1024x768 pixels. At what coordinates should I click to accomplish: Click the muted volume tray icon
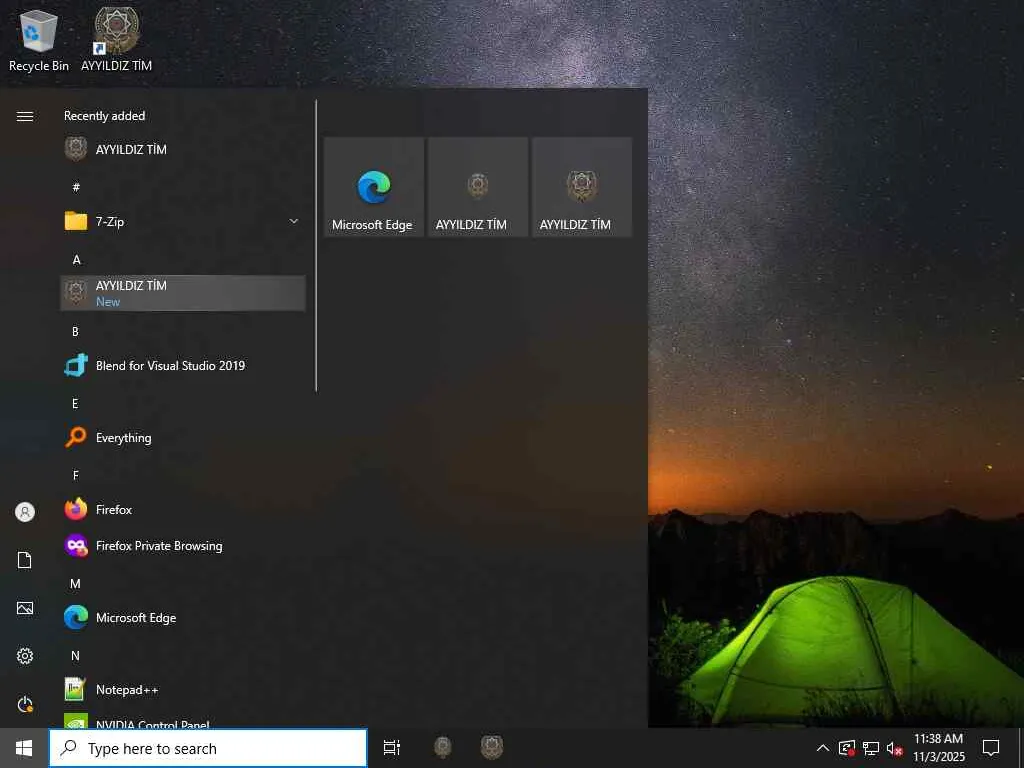pos(894,748)
